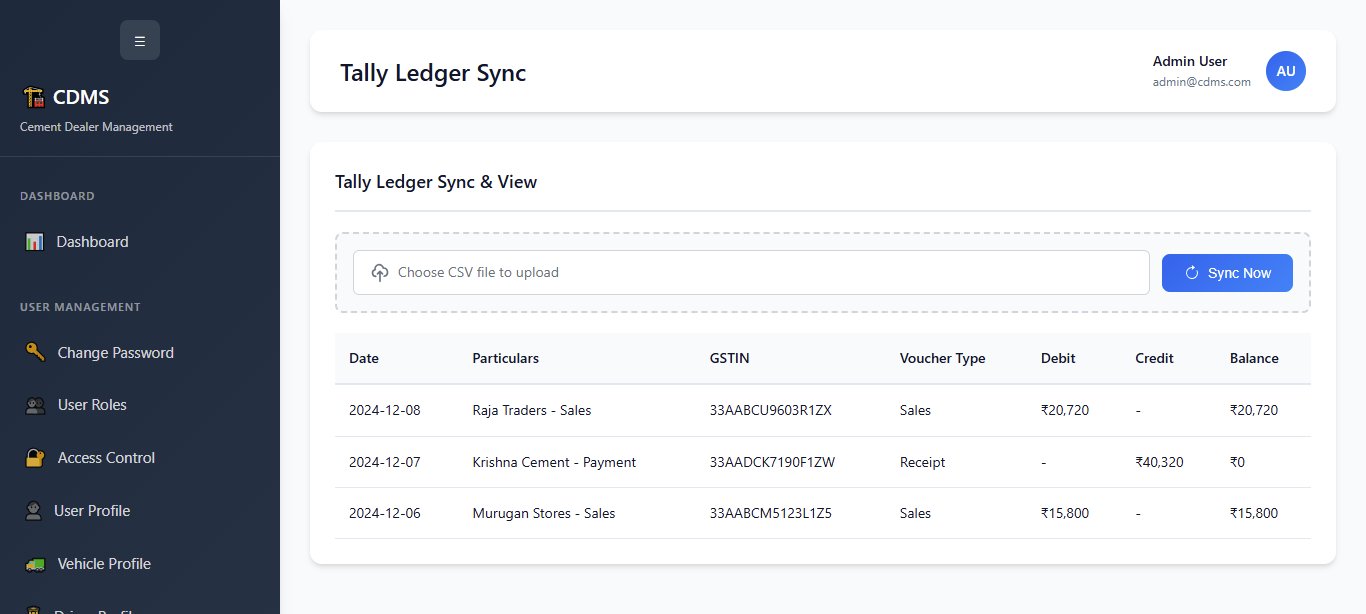Open the AU avatar in the header
1366x614 pixels.
[1286, 71]
